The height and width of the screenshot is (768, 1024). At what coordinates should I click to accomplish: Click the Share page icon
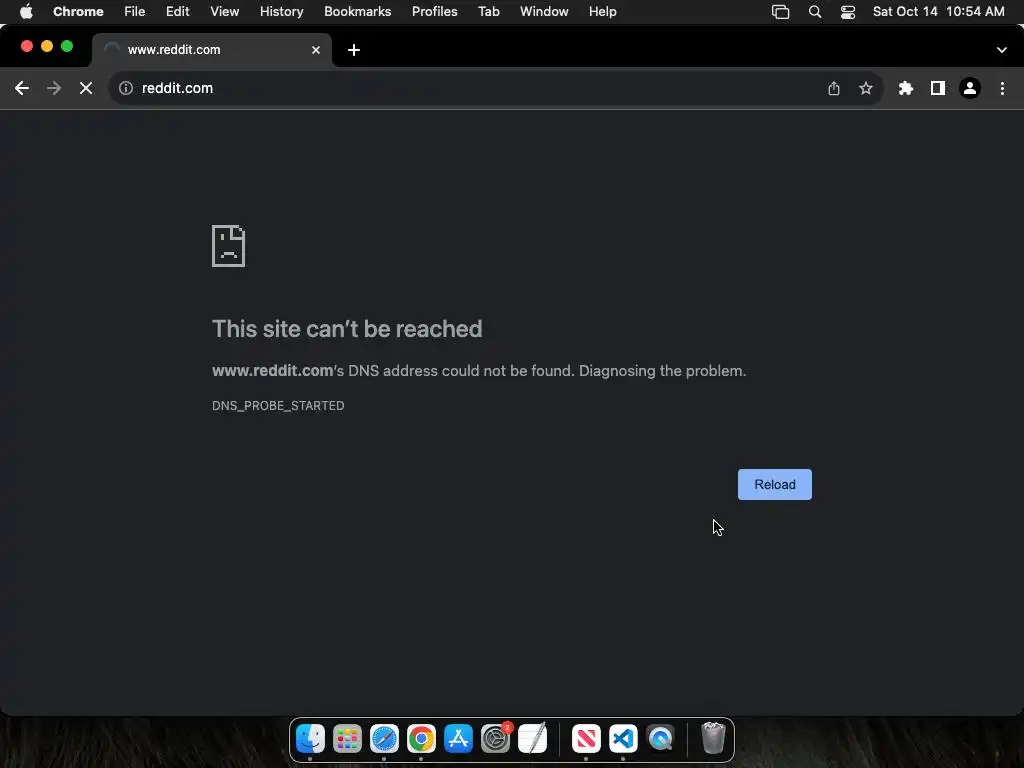point(834,88)
